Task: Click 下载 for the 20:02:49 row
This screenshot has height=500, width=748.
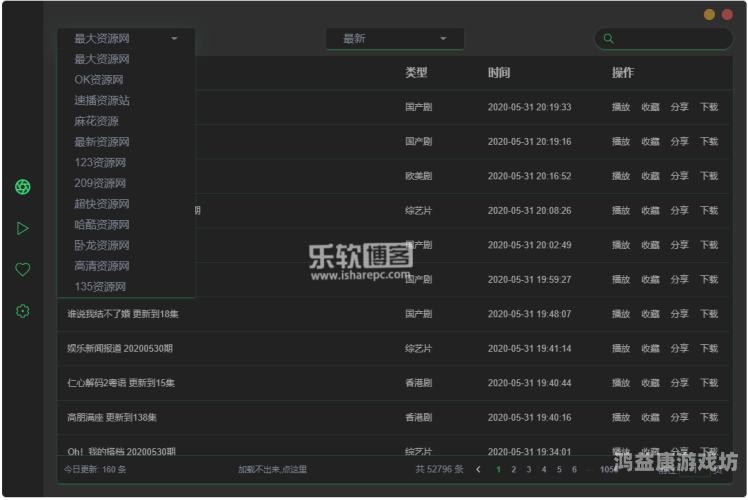Action: click(x=709, y=245)
